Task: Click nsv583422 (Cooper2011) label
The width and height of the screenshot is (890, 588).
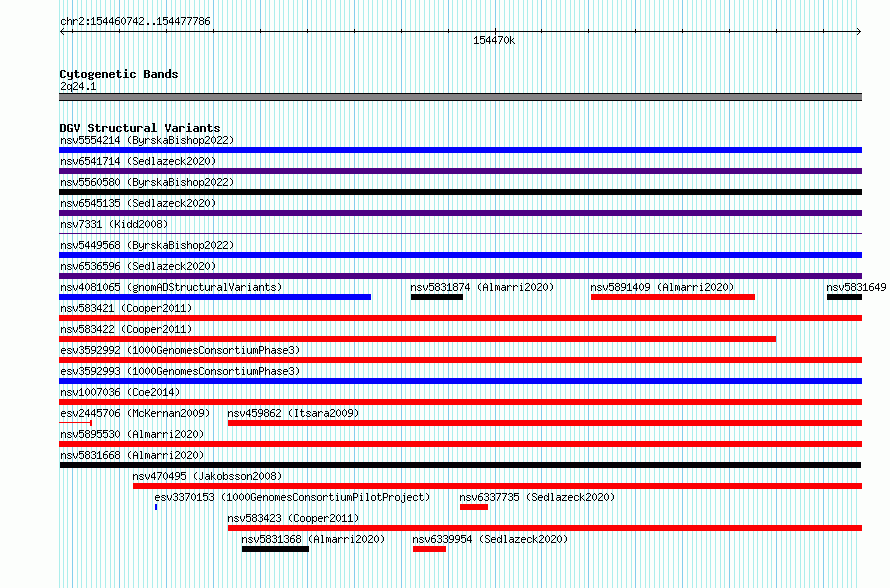Action: 126,329
